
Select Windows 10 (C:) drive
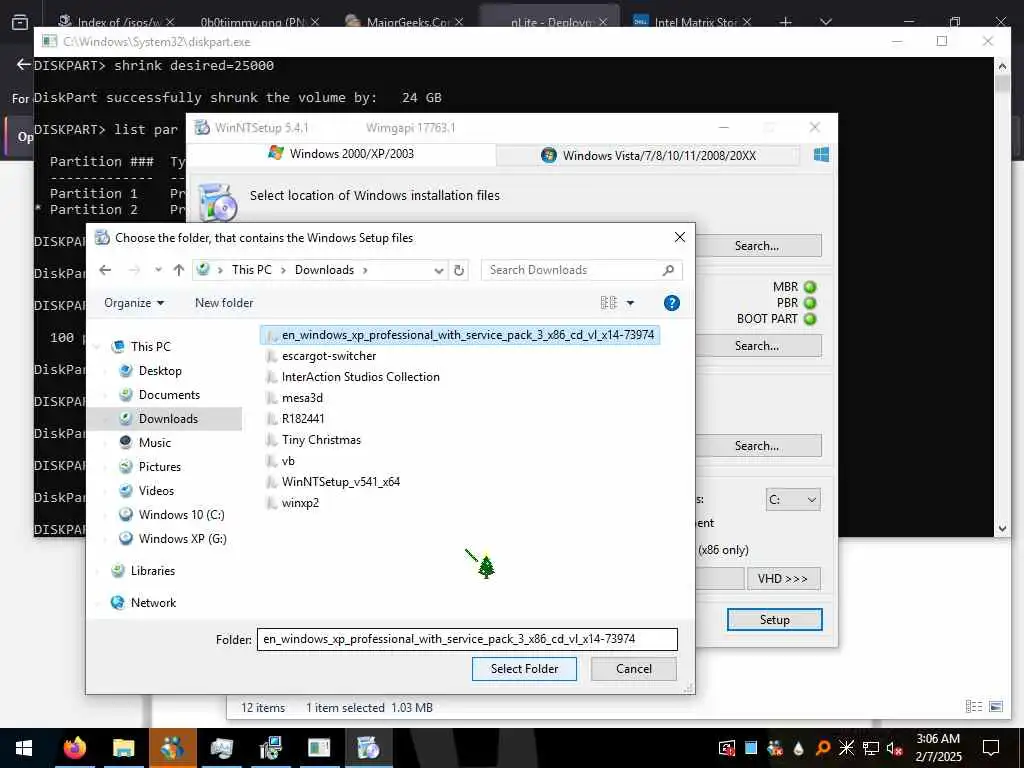coord(182,515)
